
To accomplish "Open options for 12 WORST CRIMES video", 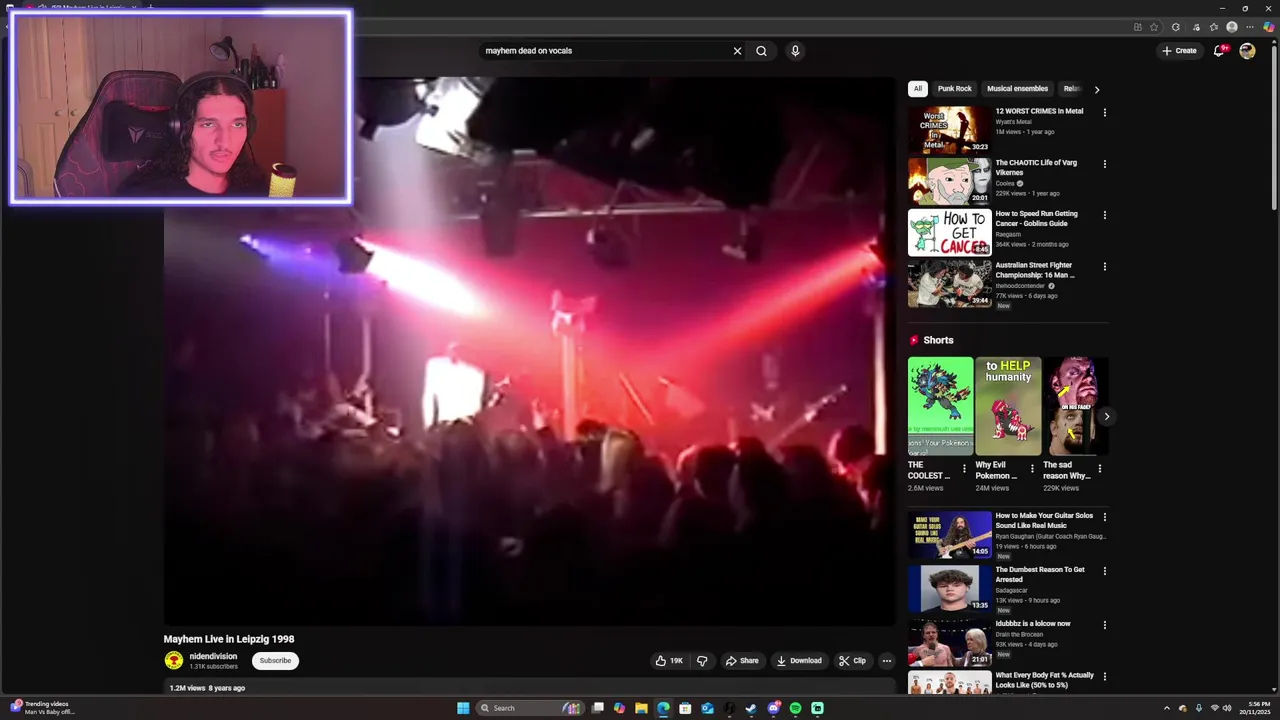I will (x=1105, y=113).
